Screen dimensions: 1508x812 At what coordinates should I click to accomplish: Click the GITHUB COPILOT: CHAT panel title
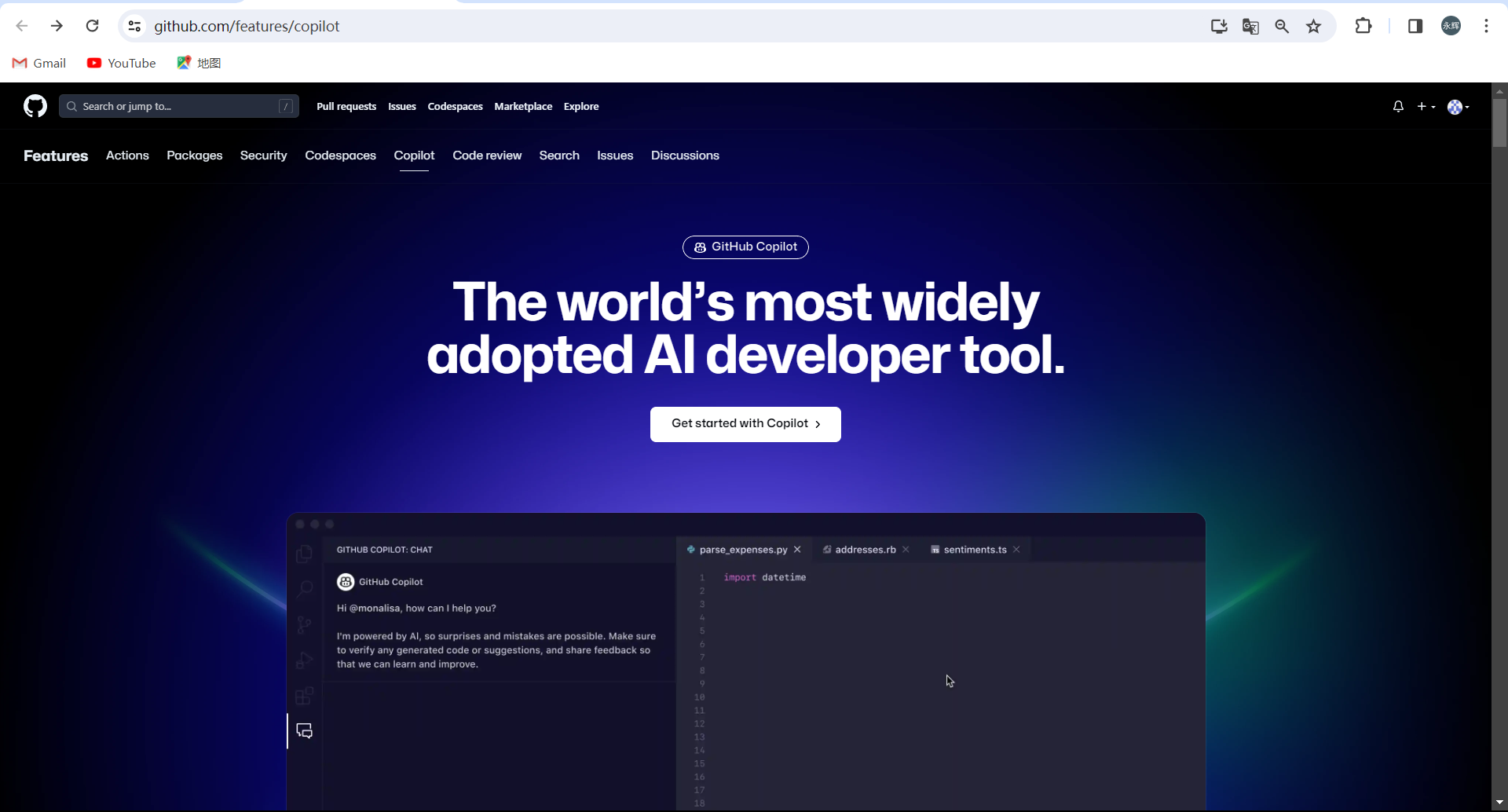385,550
